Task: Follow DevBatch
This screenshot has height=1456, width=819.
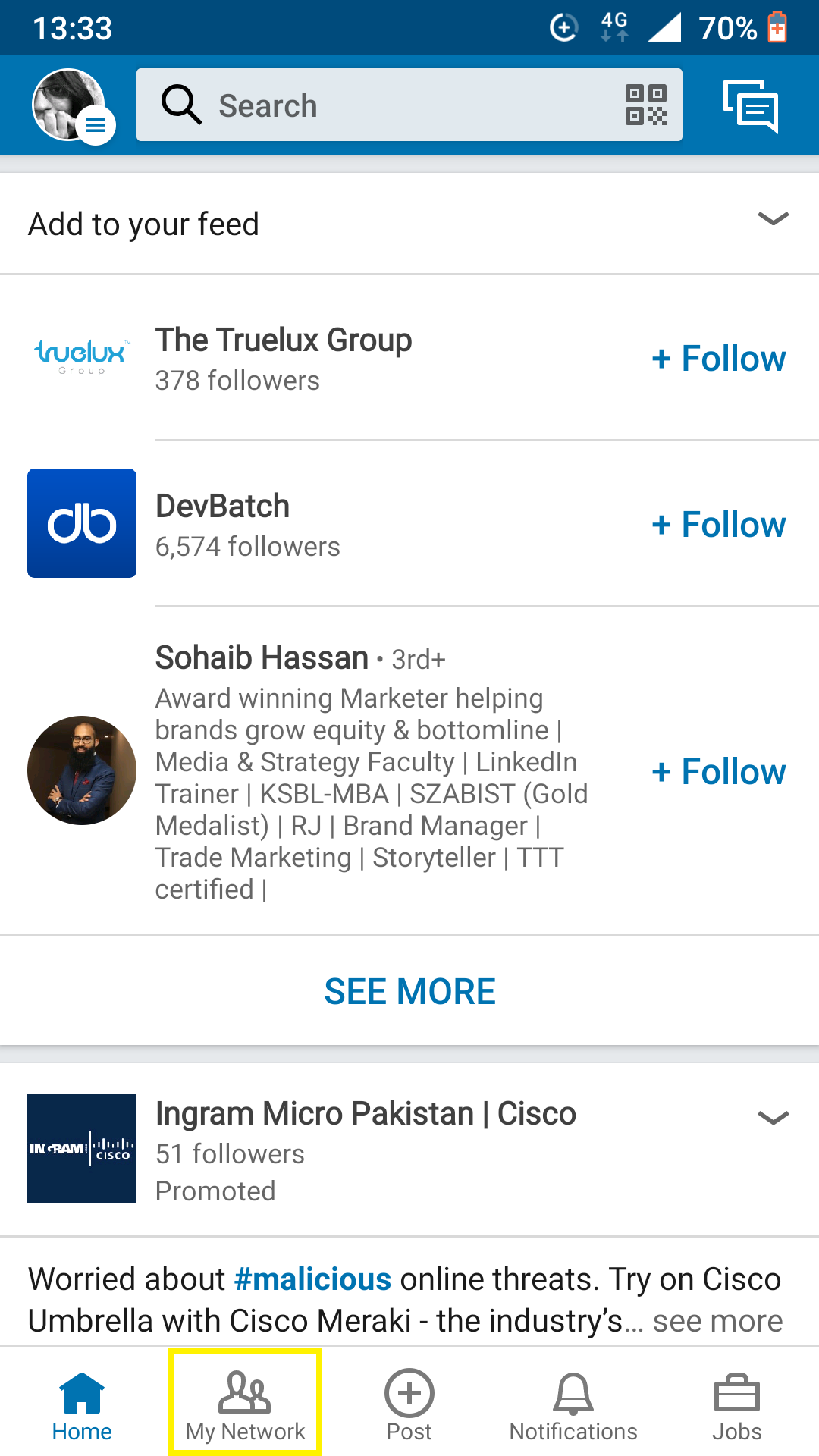Action: click(718, 523)
